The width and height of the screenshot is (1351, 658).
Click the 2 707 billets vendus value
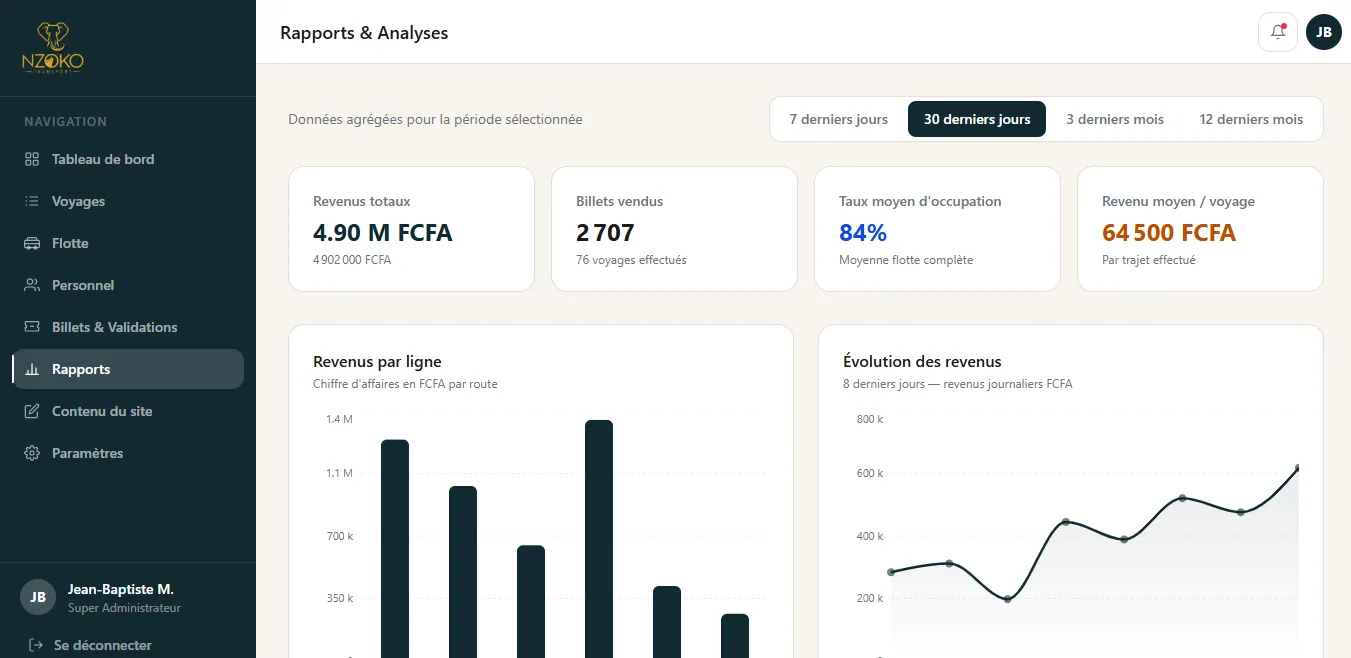pos(605,233)
